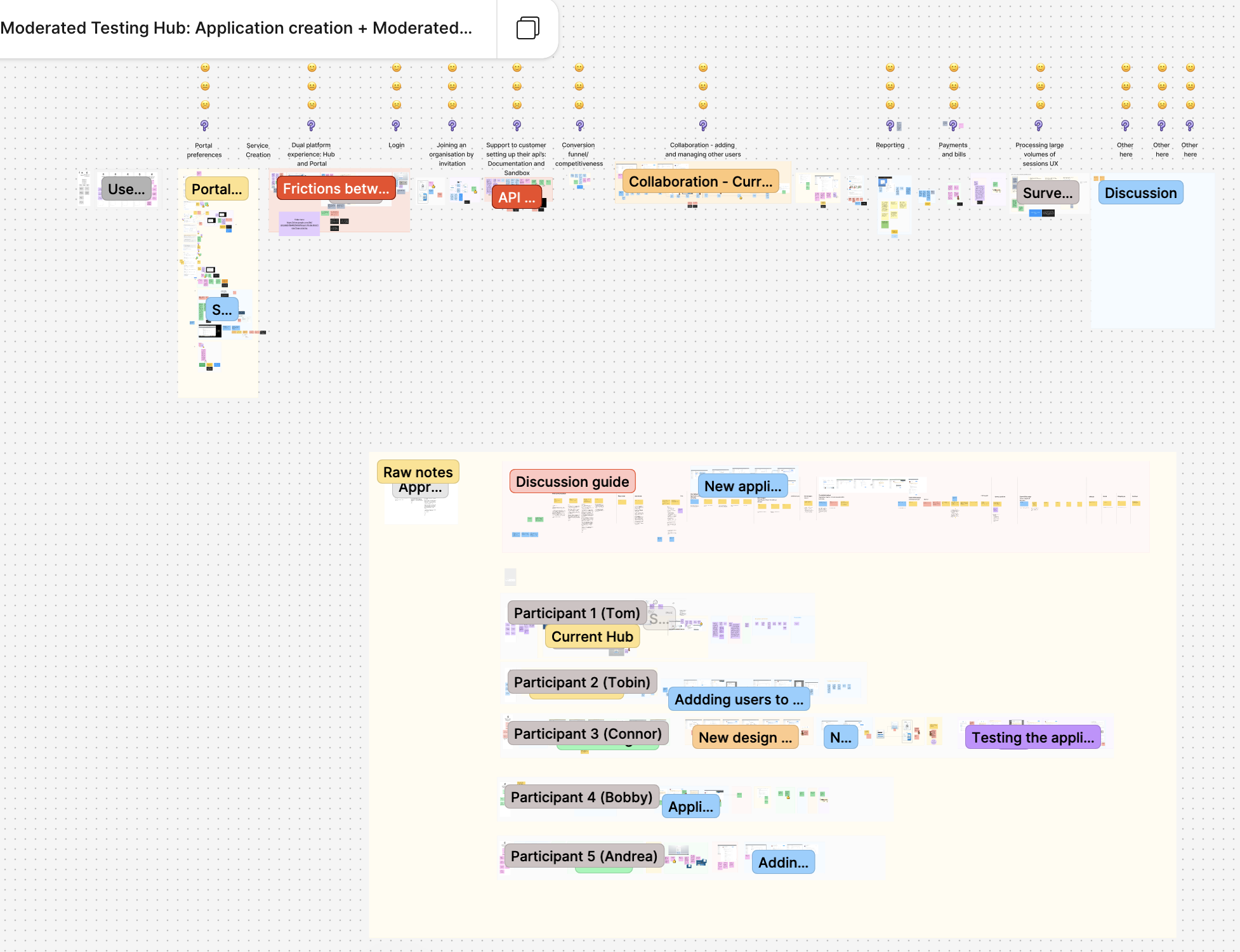Click the blue Discussion section label

(x=1140, y=193)
